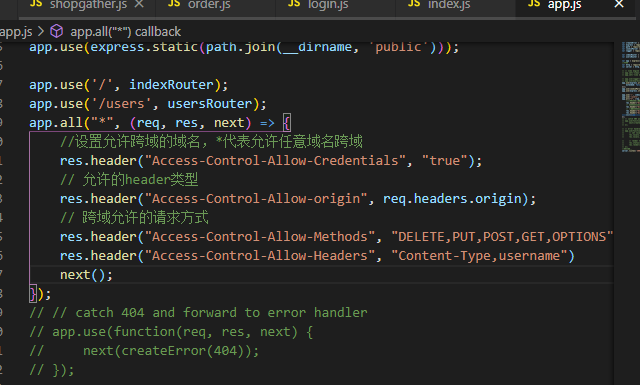
Task: Click "Content-Type,username" string
Action: point(479,256)
